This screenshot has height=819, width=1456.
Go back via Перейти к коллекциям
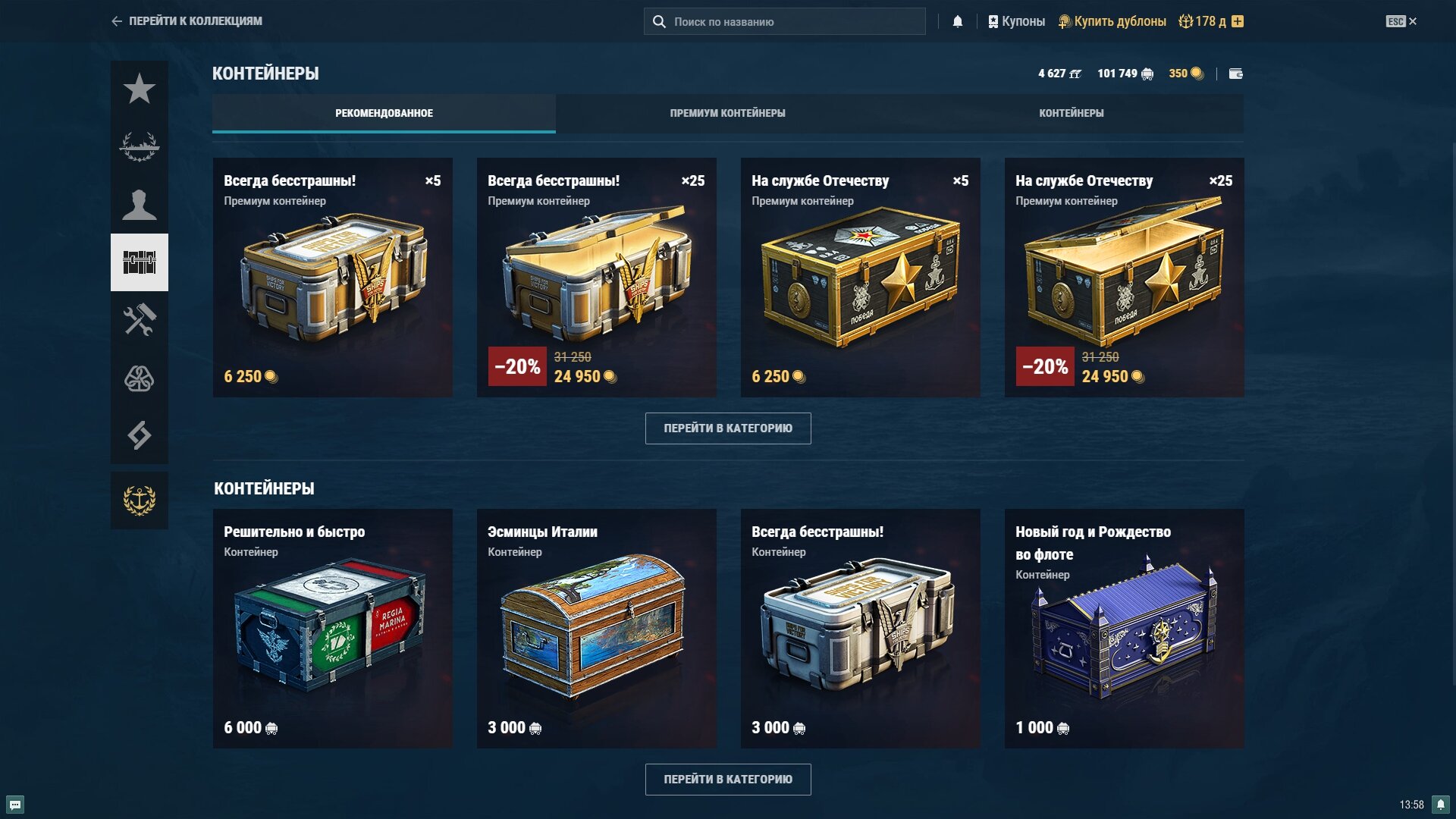(187, 21)
